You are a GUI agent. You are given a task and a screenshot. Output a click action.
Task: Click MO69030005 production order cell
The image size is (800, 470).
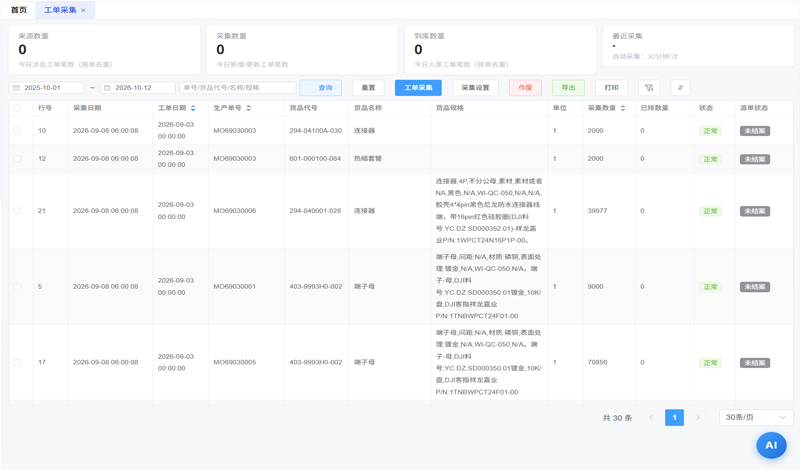[x=235, y=362]
